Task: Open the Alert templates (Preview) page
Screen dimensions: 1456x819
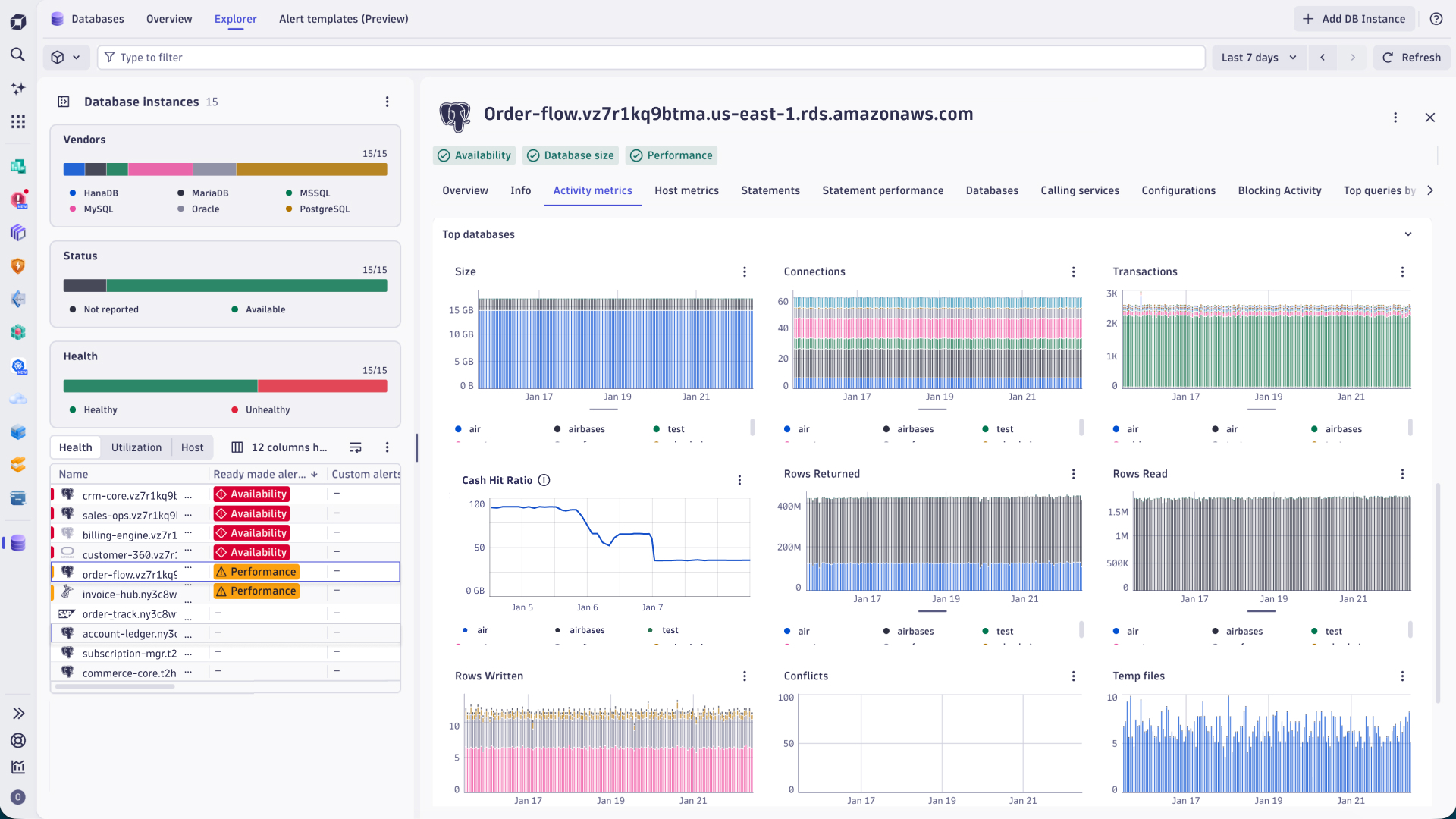Action: click(343, 19)
